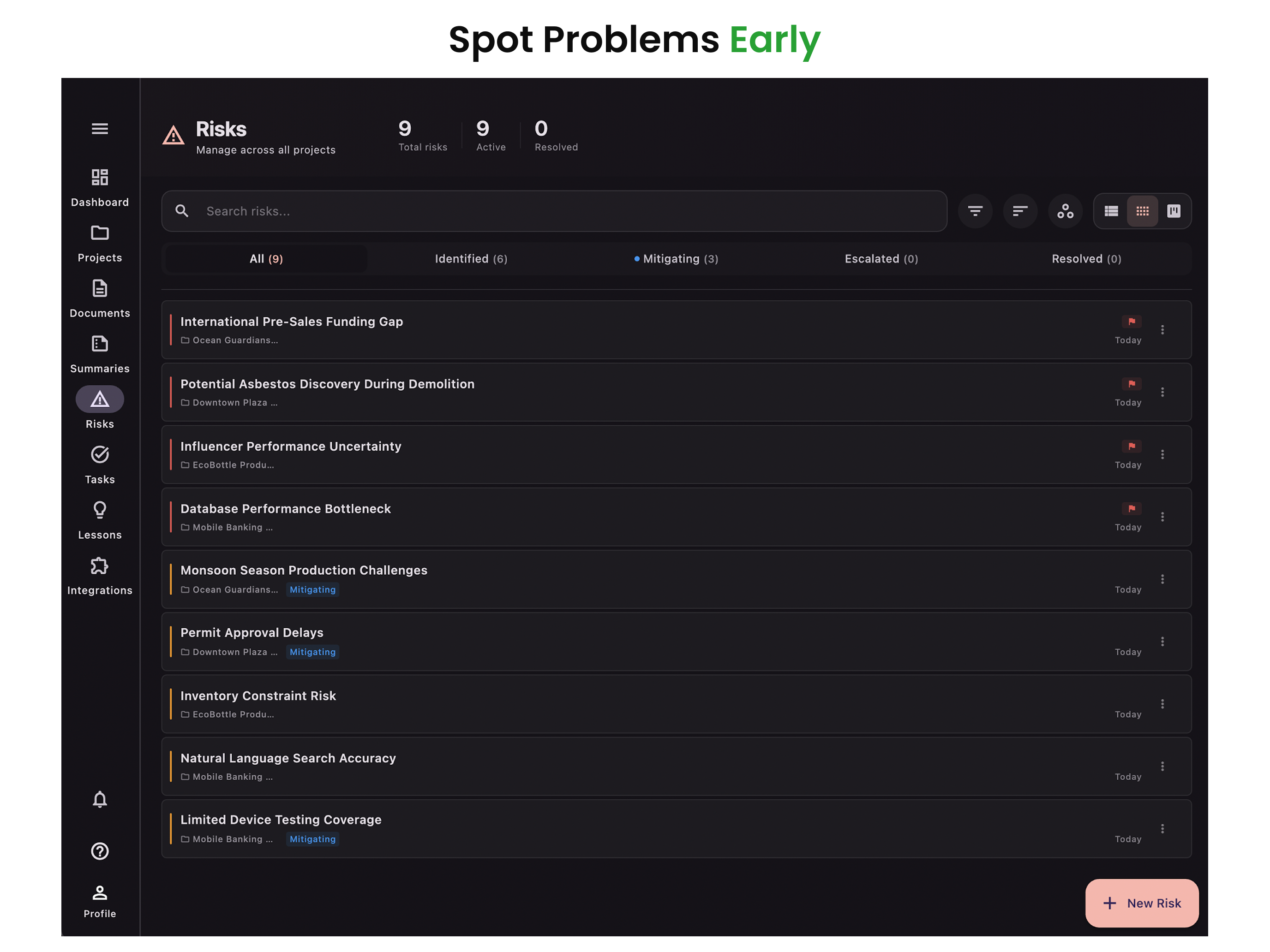Click the Risks warning triangle header icon
This screenshot has height=952, width=1270.
(174, 136)
